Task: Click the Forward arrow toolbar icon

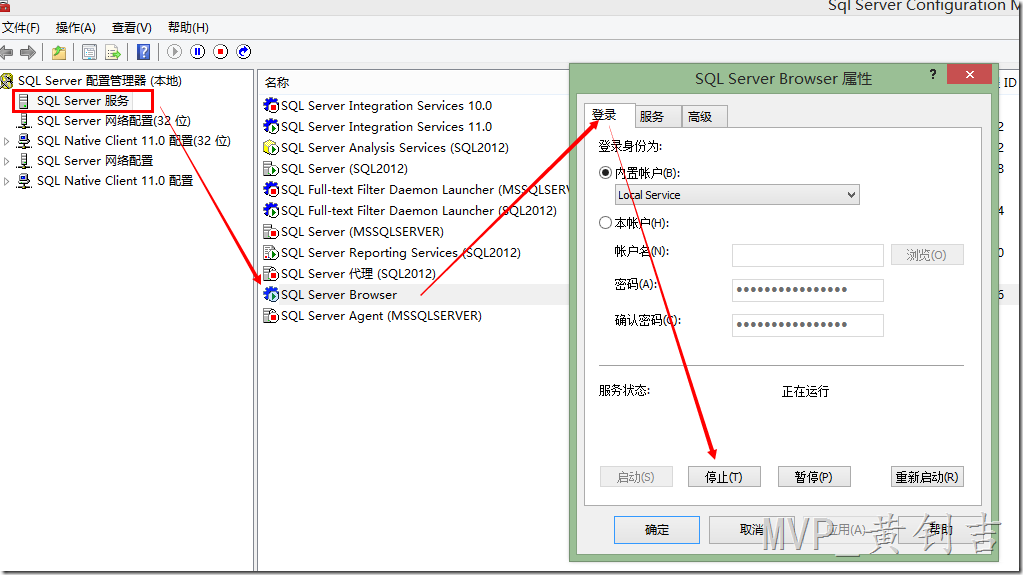Action: pyautogui.click(x=28, y=52)
